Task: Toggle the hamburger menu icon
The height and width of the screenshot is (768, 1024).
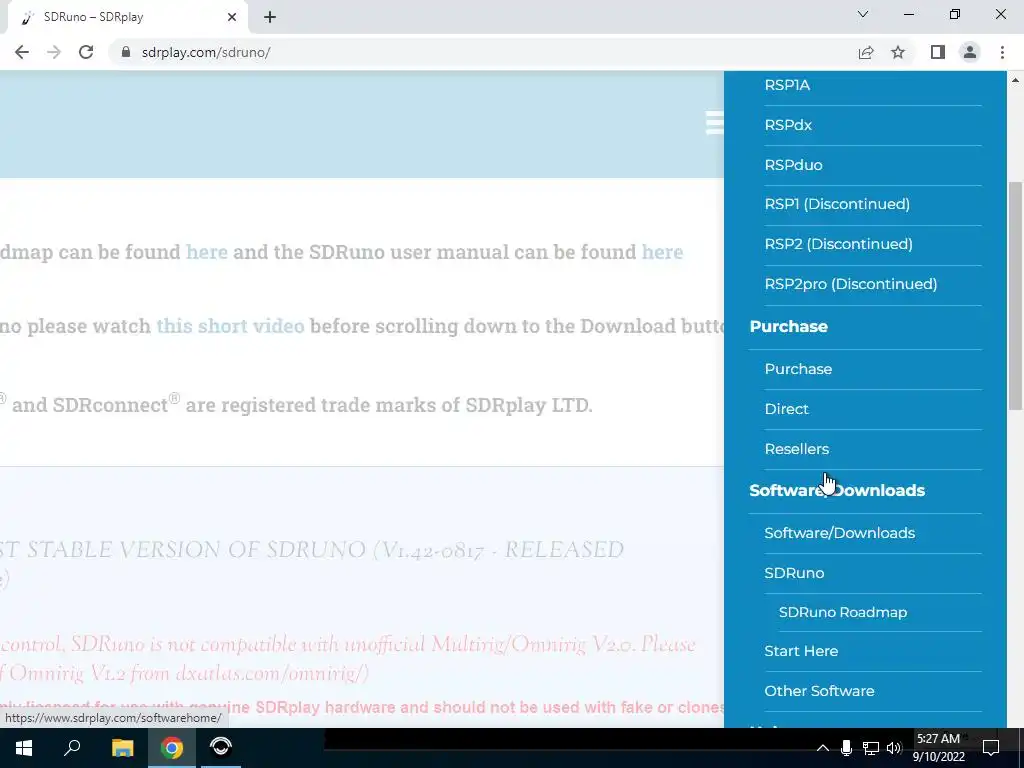Action: click(x=714, y=123)
